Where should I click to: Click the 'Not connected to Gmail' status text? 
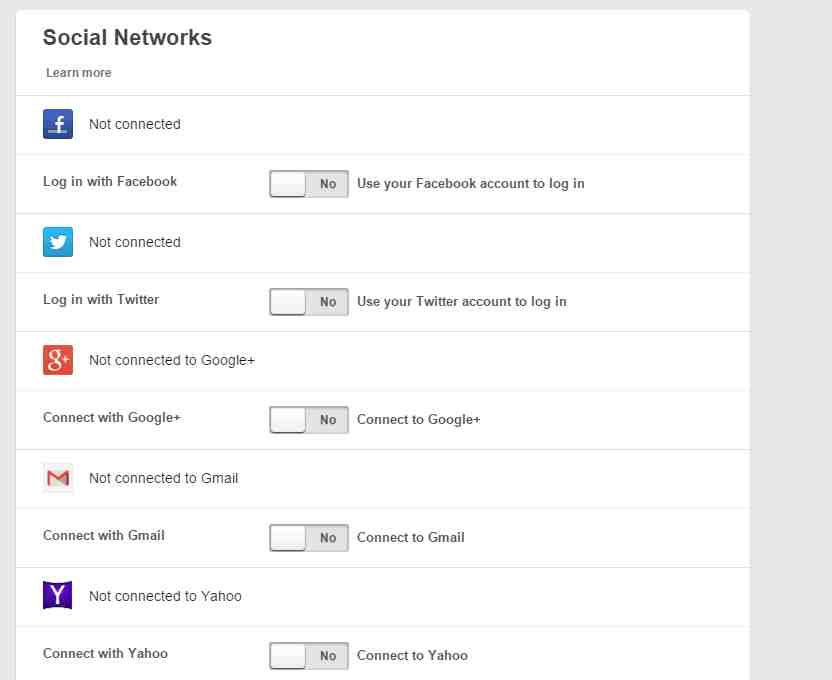163,478
